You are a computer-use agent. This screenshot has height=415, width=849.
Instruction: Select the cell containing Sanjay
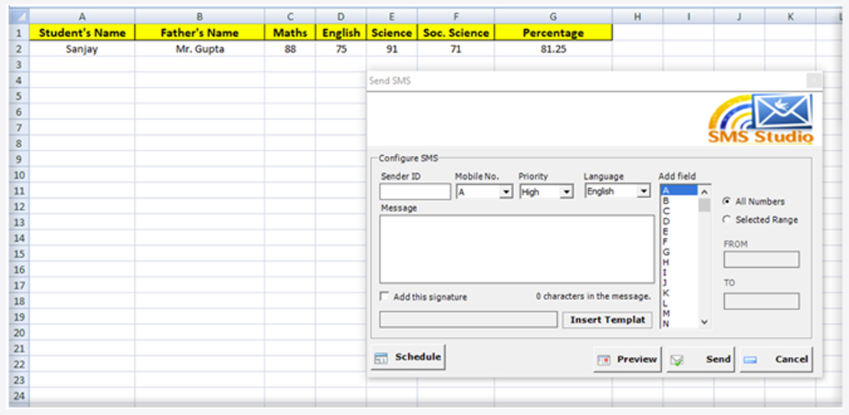click(82, 49)
